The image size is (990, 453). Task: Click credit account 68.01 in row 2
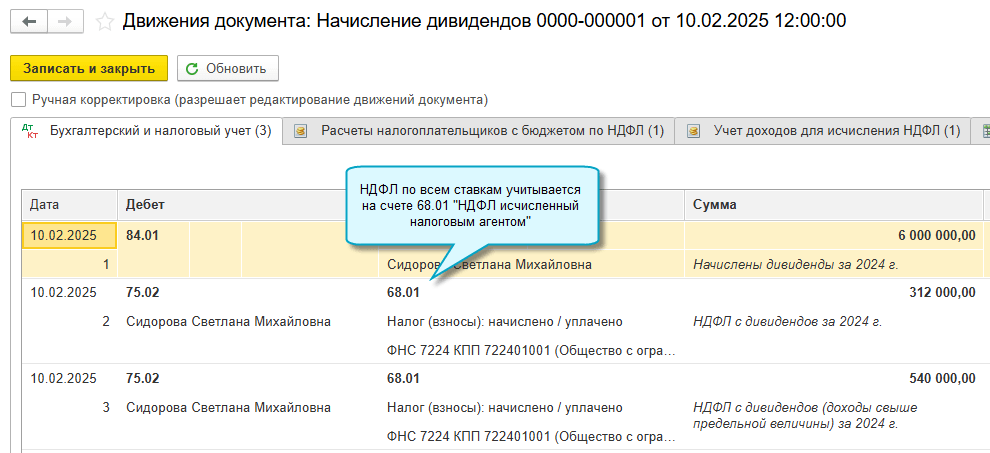pos(403,293)
